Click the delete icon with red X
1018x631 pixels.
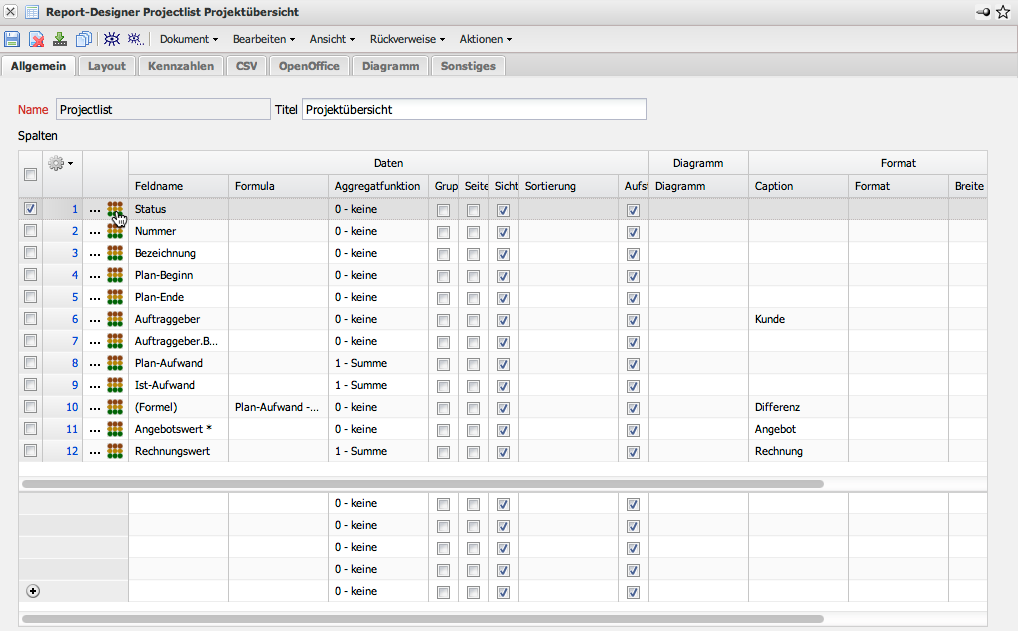point(36,39)
